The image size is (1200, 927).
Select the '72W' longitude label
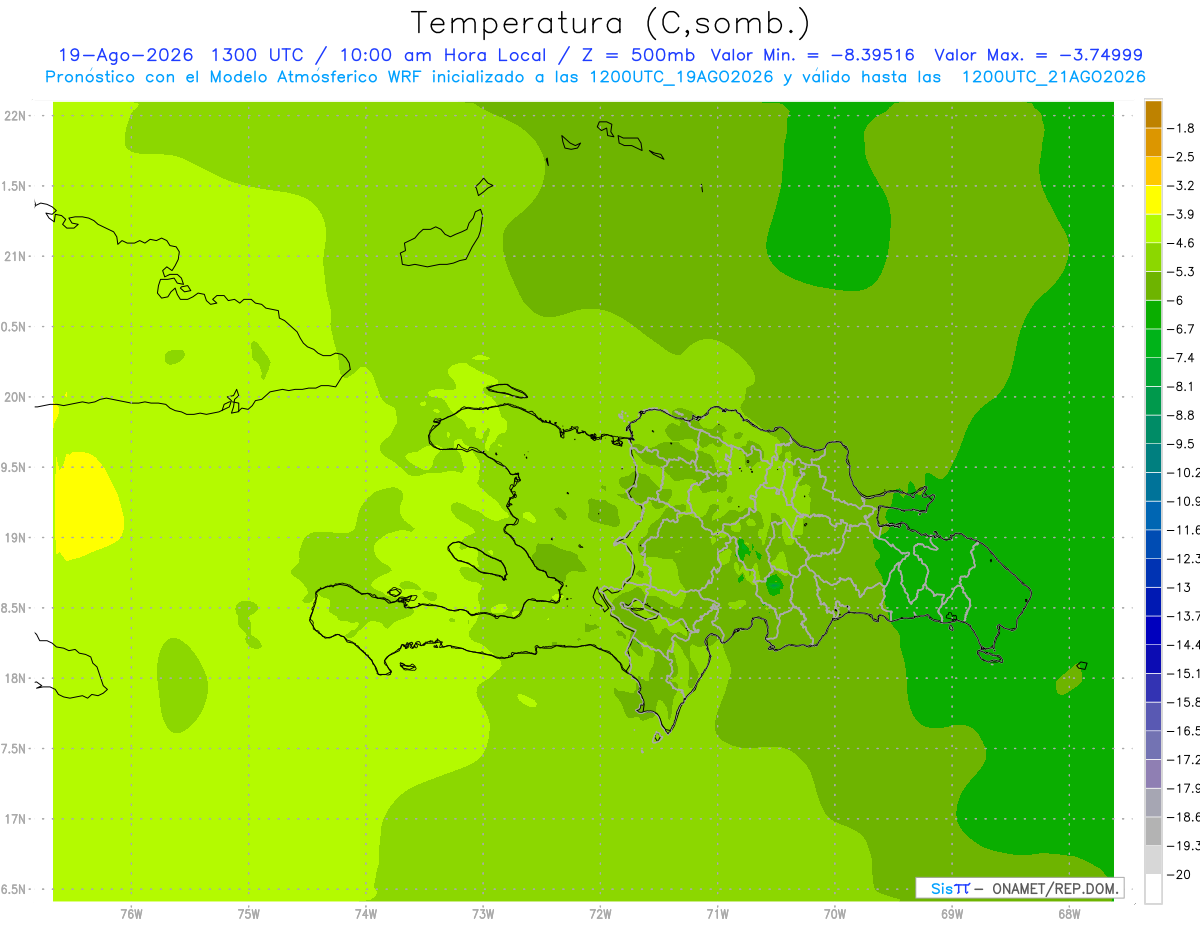[x=600, y=913]
